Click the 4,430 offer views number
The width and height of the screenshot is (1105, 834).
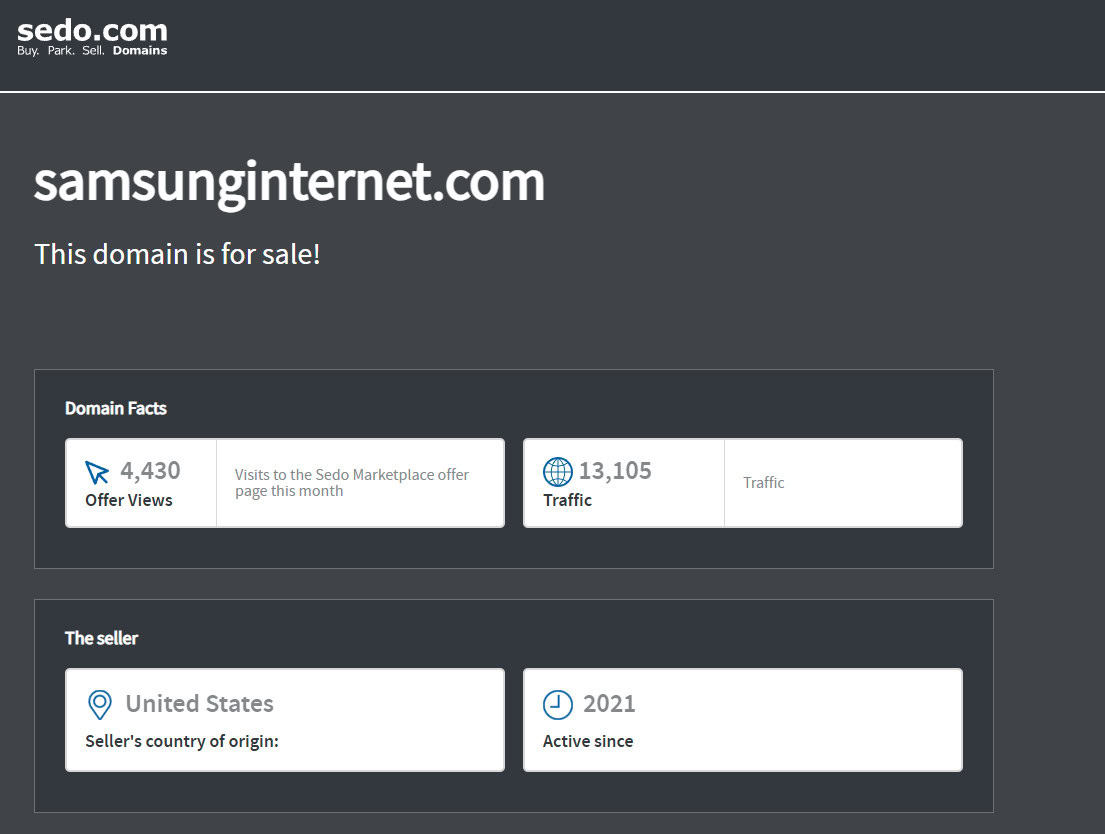click(x=150, y=470)
